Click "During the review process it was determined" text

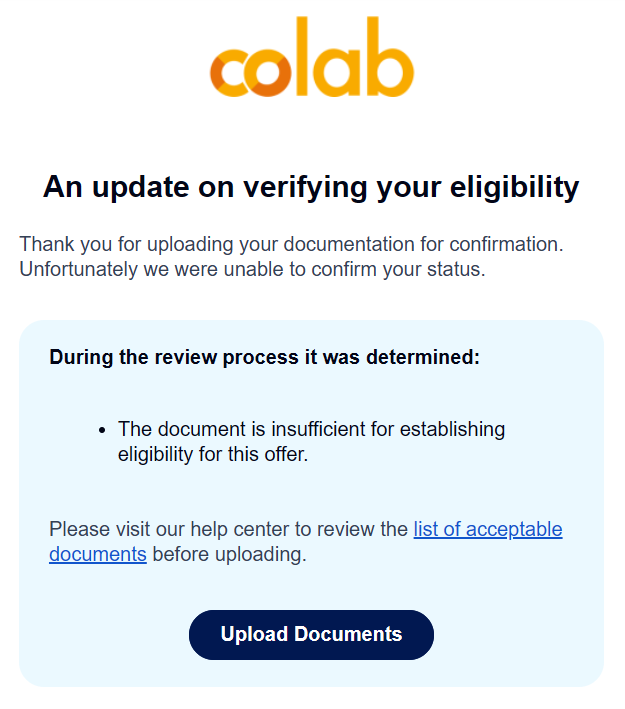coord(265,357)
